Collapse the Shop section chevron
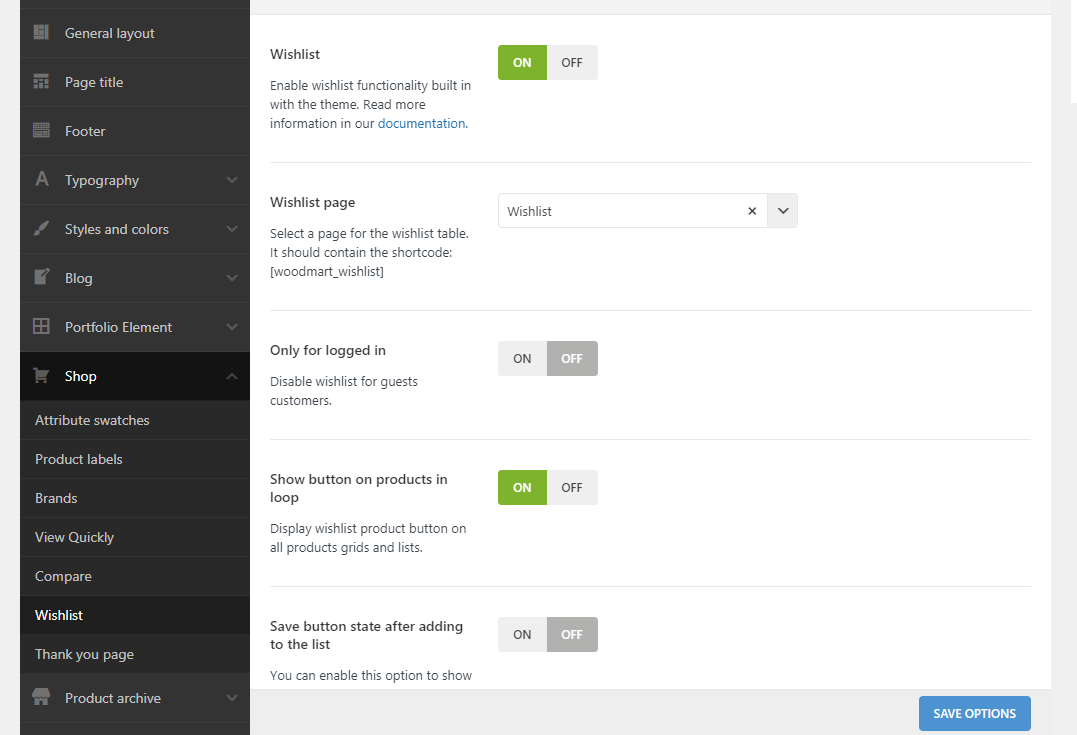 coord(232,376)
